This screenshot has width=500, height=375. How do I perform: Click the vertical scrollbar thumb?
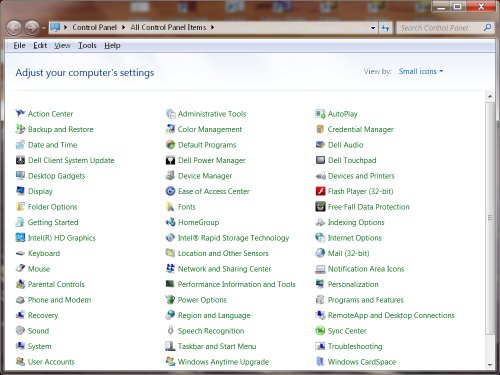490,218
